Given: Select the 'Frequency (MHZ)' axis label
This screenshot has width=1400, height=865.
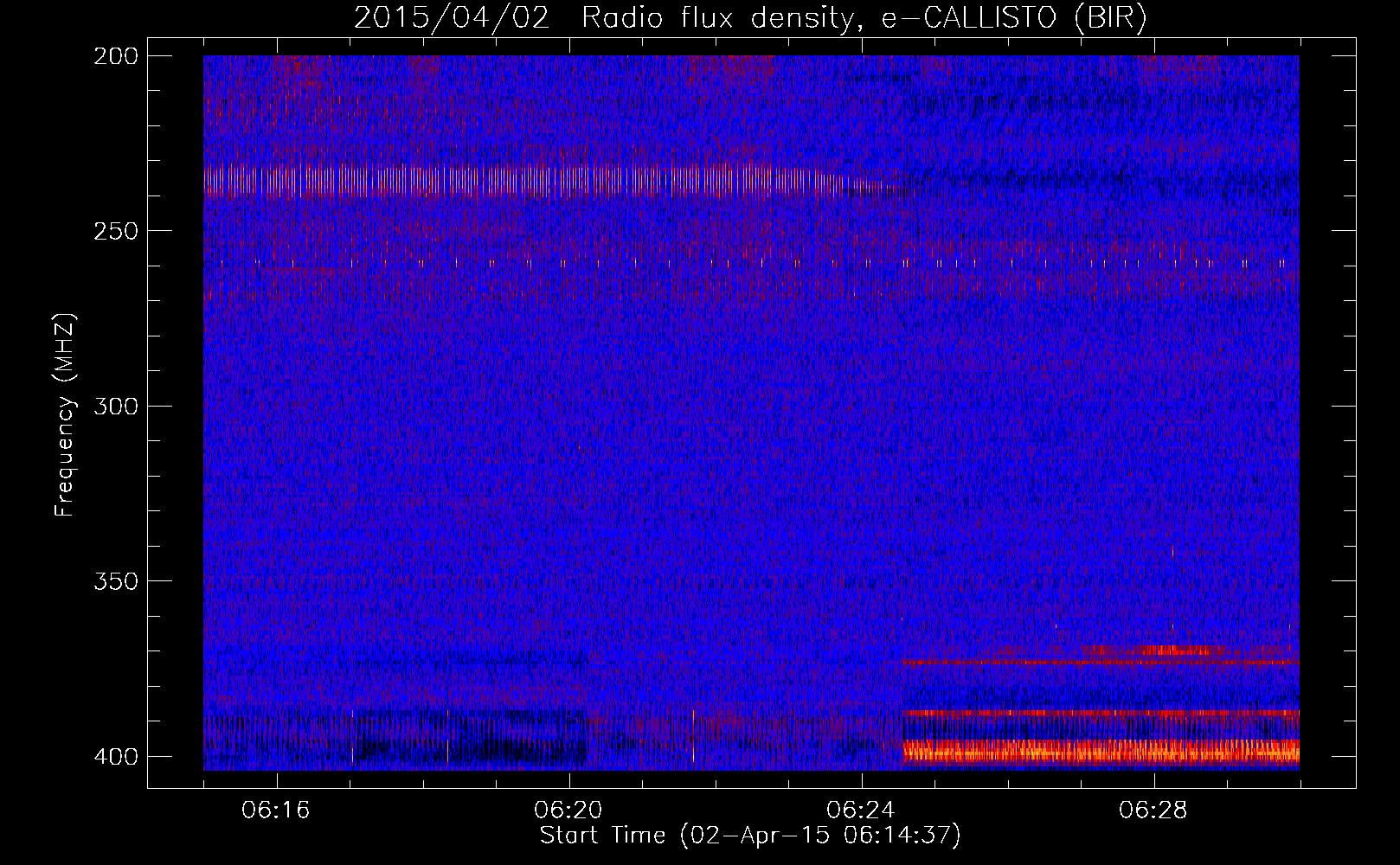Looking at the screenshot, I should [x=65, y=415].
